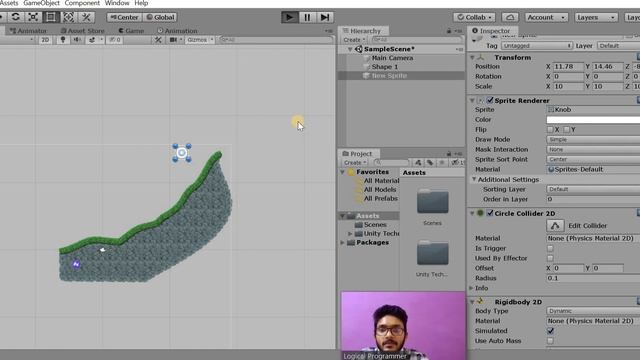Pause the game preview
The width and height of the screenshot is (640, 360).
[307, 17]
